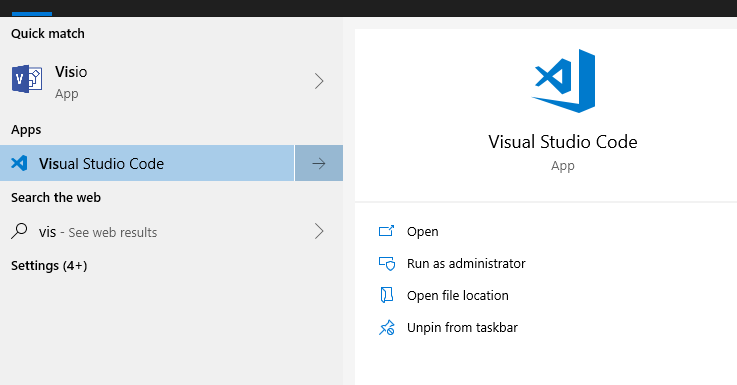The image size is (737, 385).
Task: Click the large Visual Studio Code logo
Action: coord(564,81)
